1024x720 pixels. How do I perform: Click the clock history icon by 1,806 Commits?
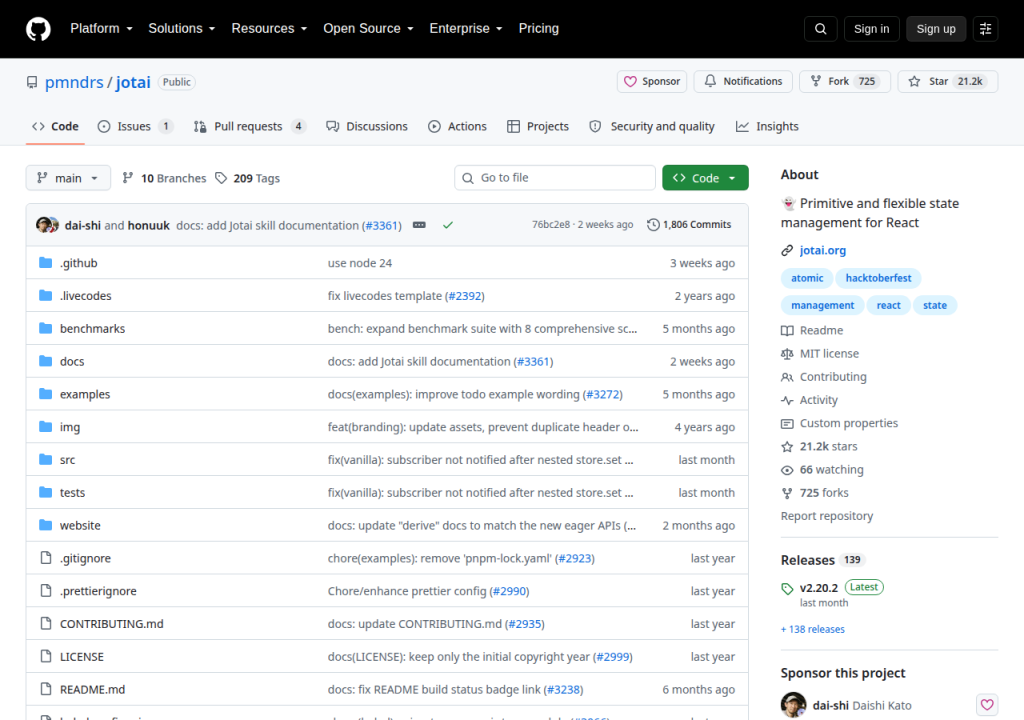[653, 225]
